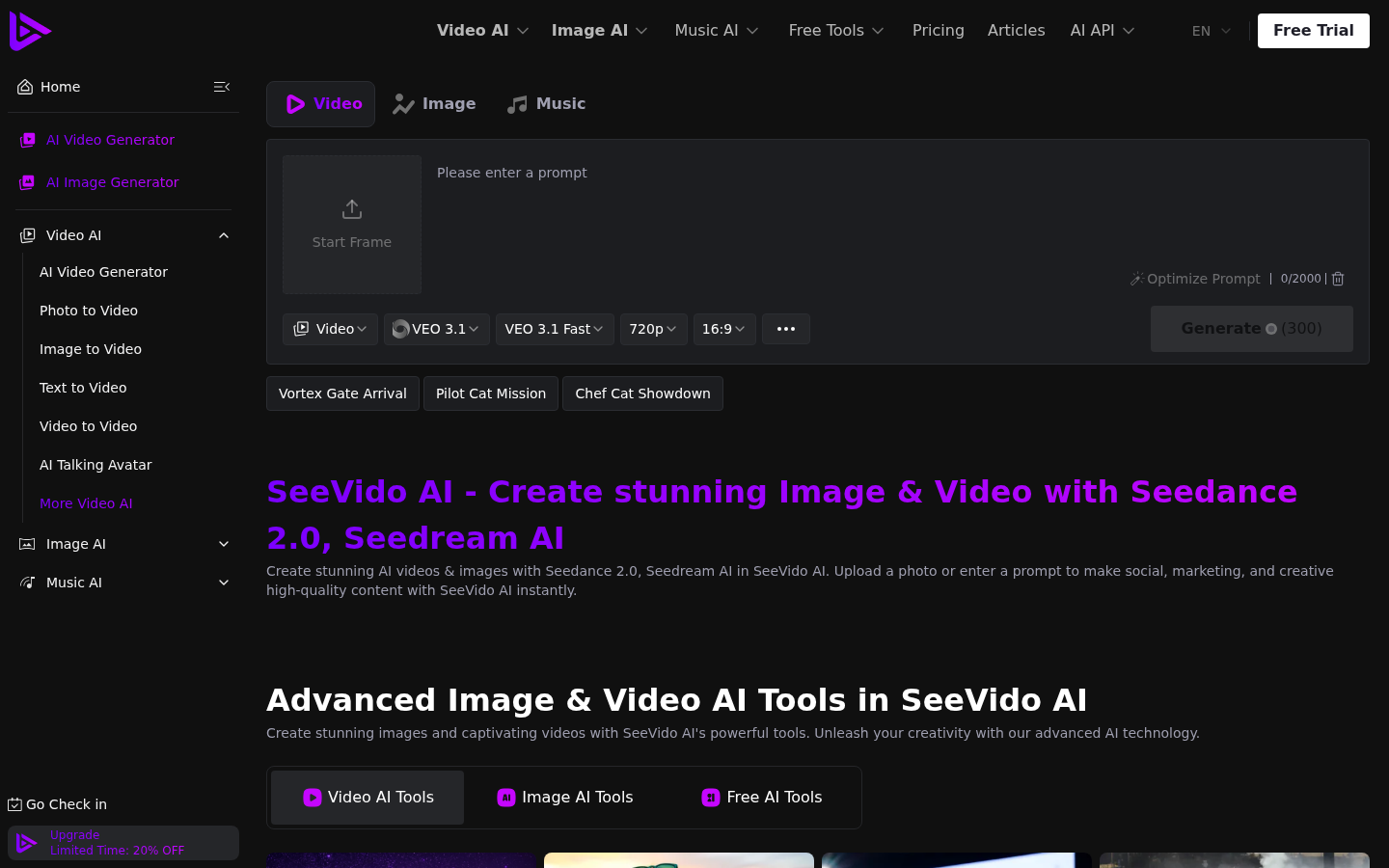The image size is (1389, 868).
Task: Open the Free Tools navigation menu
Action: point(836,31)
